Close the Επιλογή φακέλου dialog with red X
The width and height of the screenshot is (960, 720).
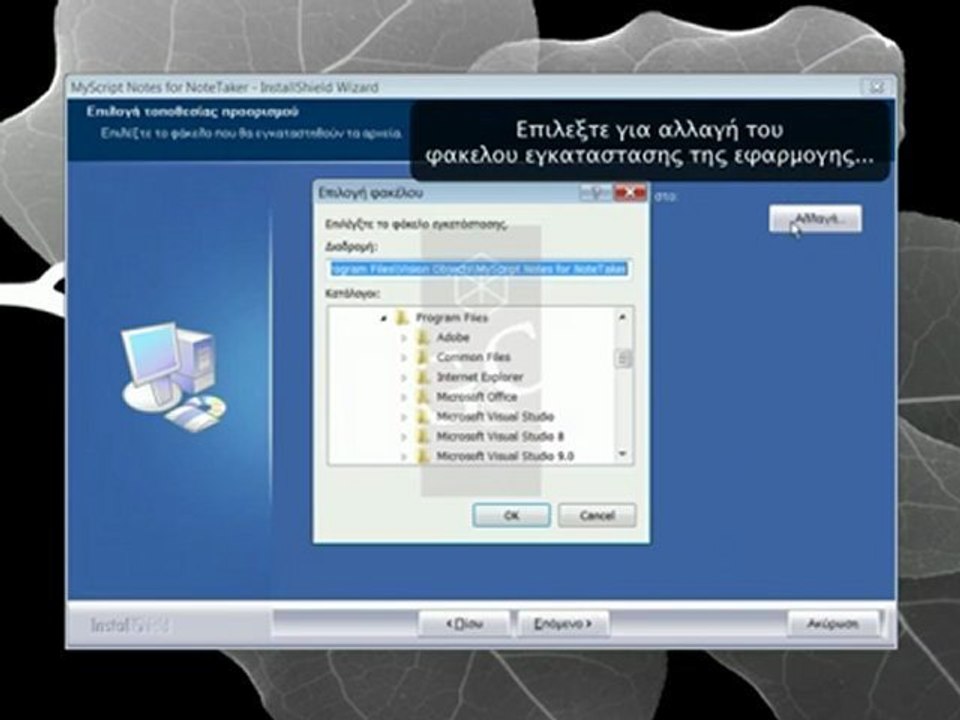point(630,193)
